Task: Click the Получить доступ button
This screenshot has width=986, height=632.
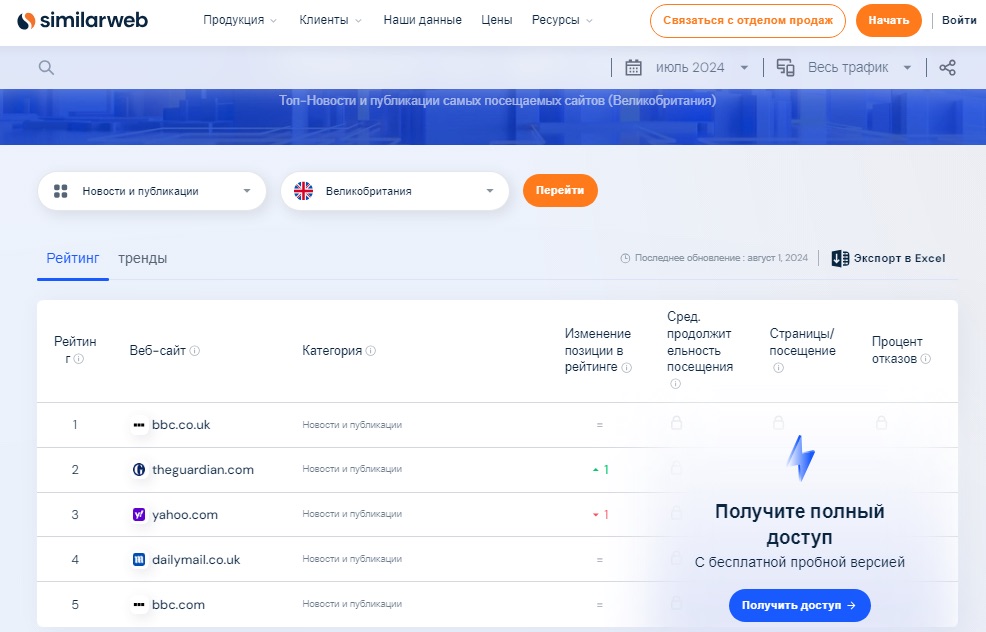Action: (x=799, y=606)
